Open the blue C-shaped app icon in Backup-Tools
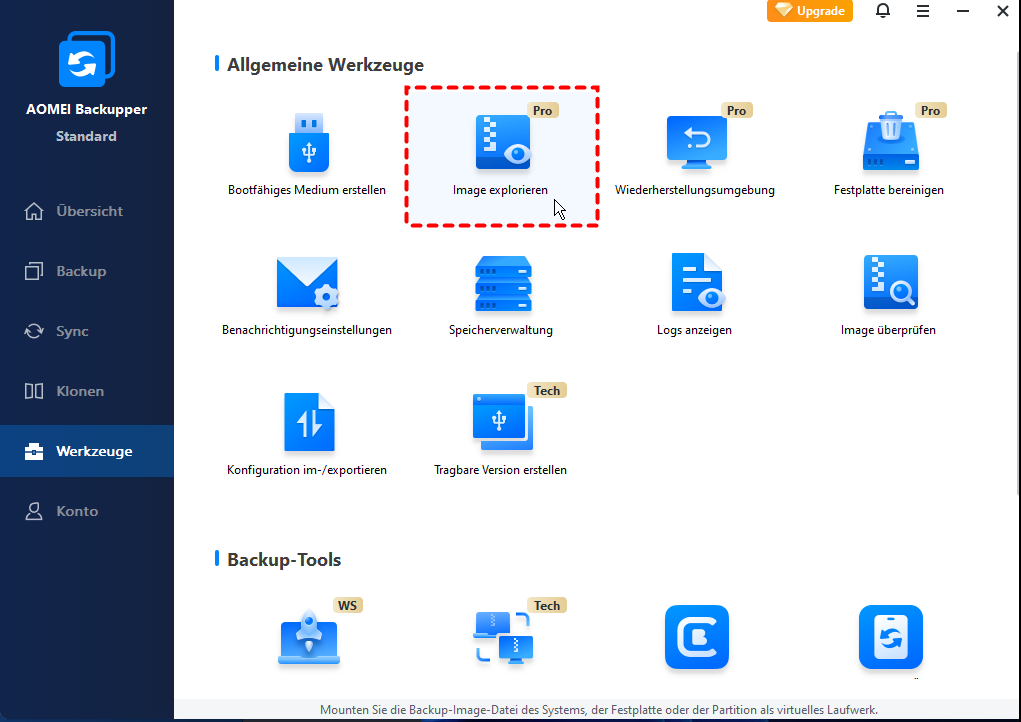This screenshot has width=1021, height=722. click(x=696, y=637)
